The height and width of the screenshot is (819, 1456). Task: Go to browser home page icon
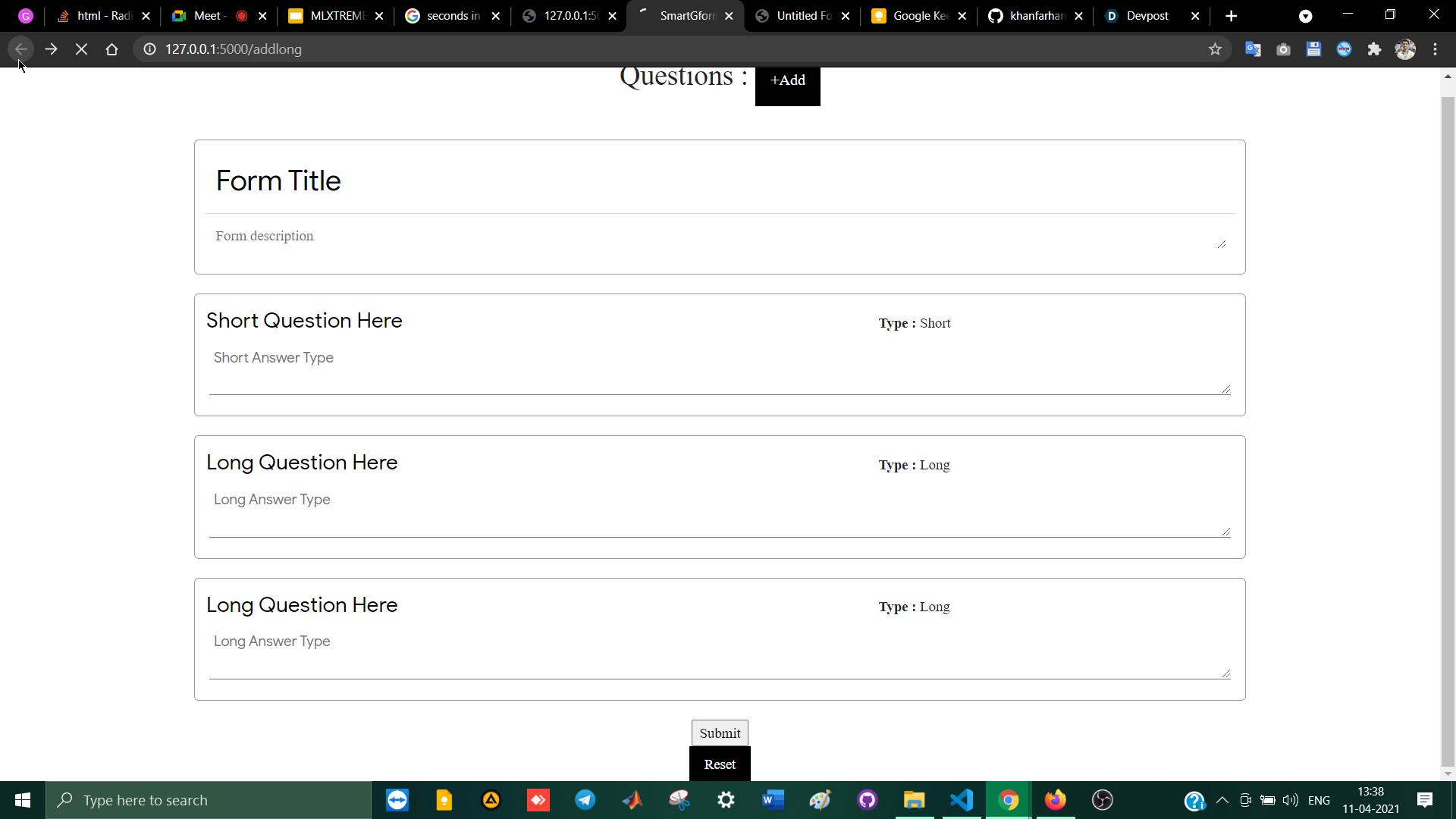click(x=111, y=49)
